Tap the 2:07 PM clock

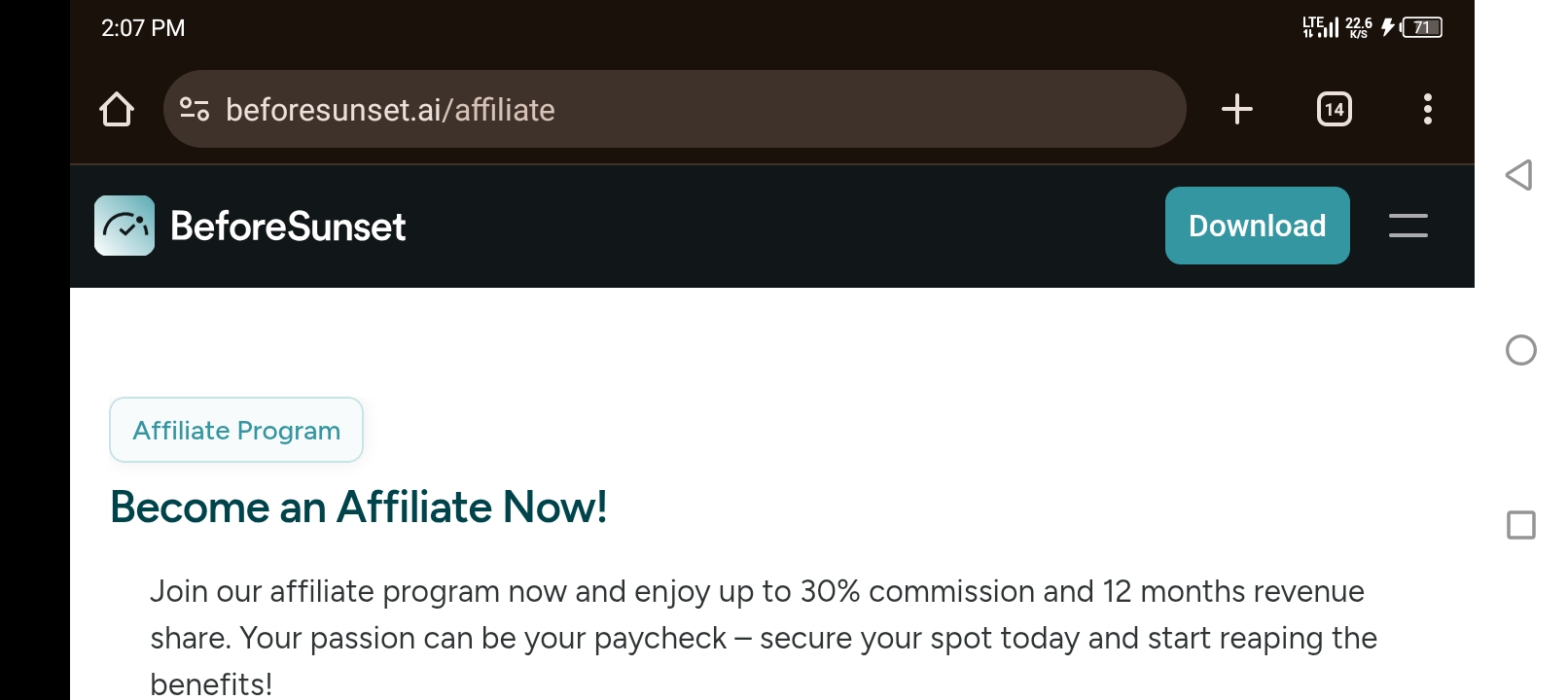143,28
